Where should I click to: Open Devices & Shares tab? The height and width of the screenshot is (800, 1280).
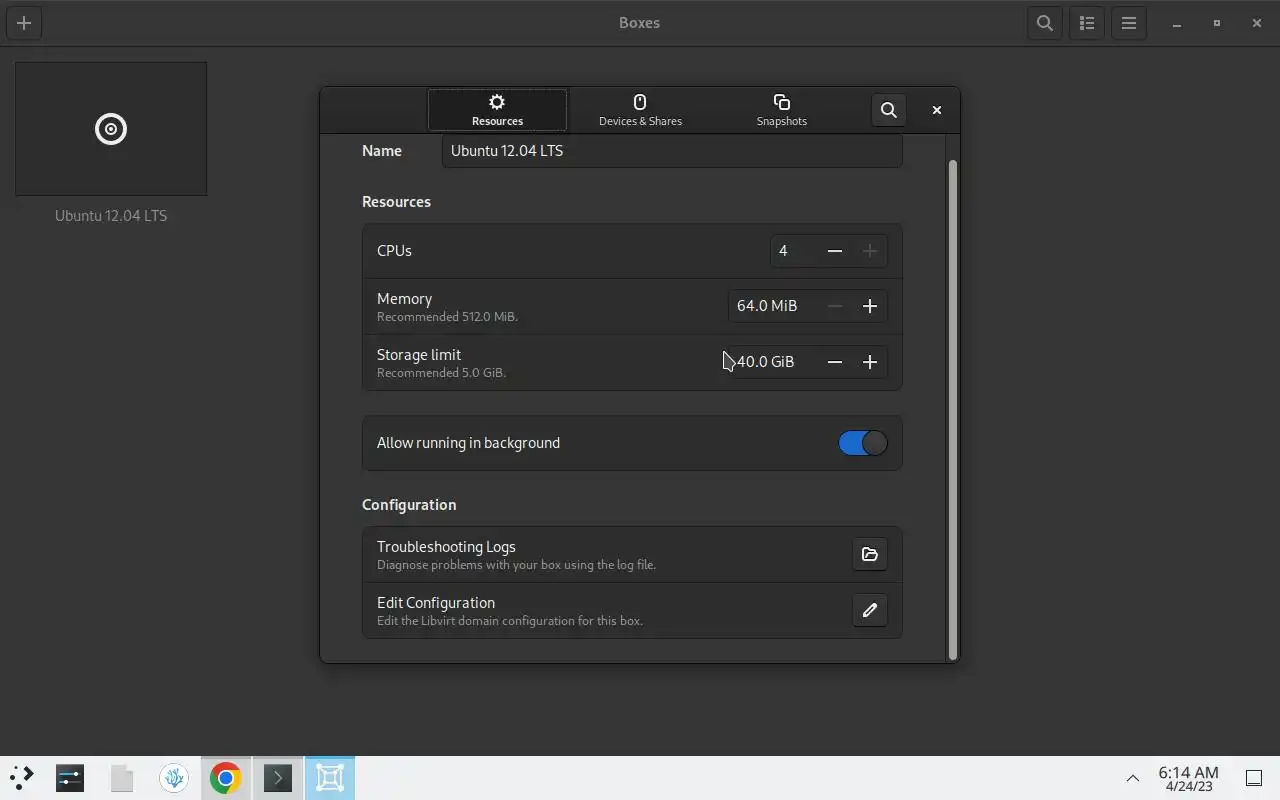[640, 110]
